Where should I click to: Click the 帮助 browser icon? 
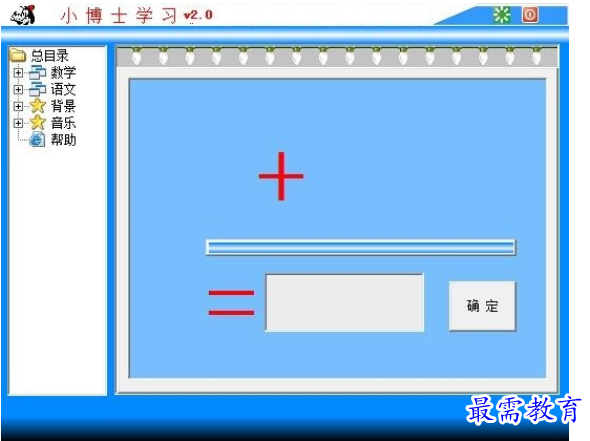pyautogui.click(x=37, y=140)
